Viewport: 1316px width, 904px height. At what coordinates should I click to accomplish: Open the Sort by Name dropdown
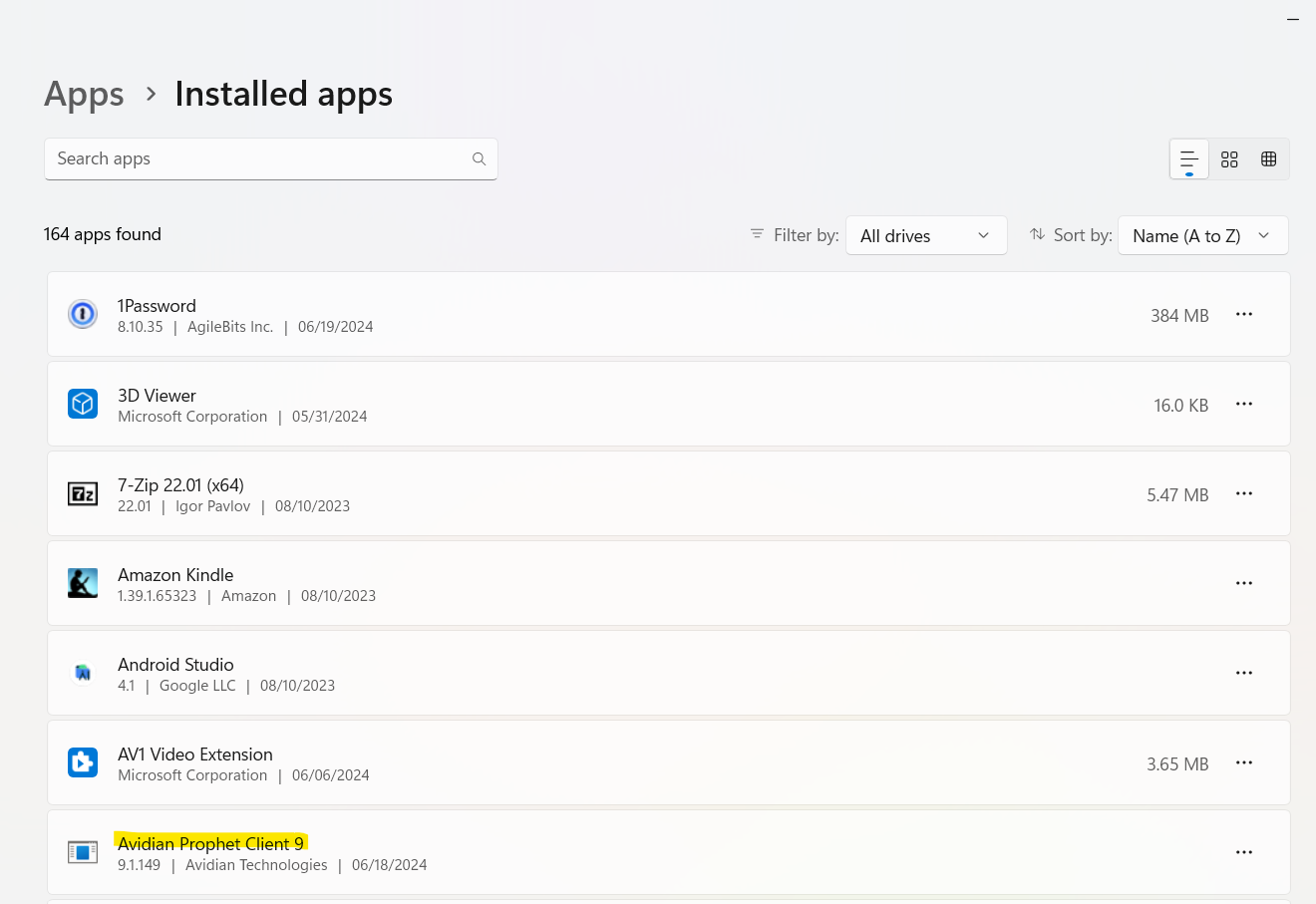[1202, 236]
